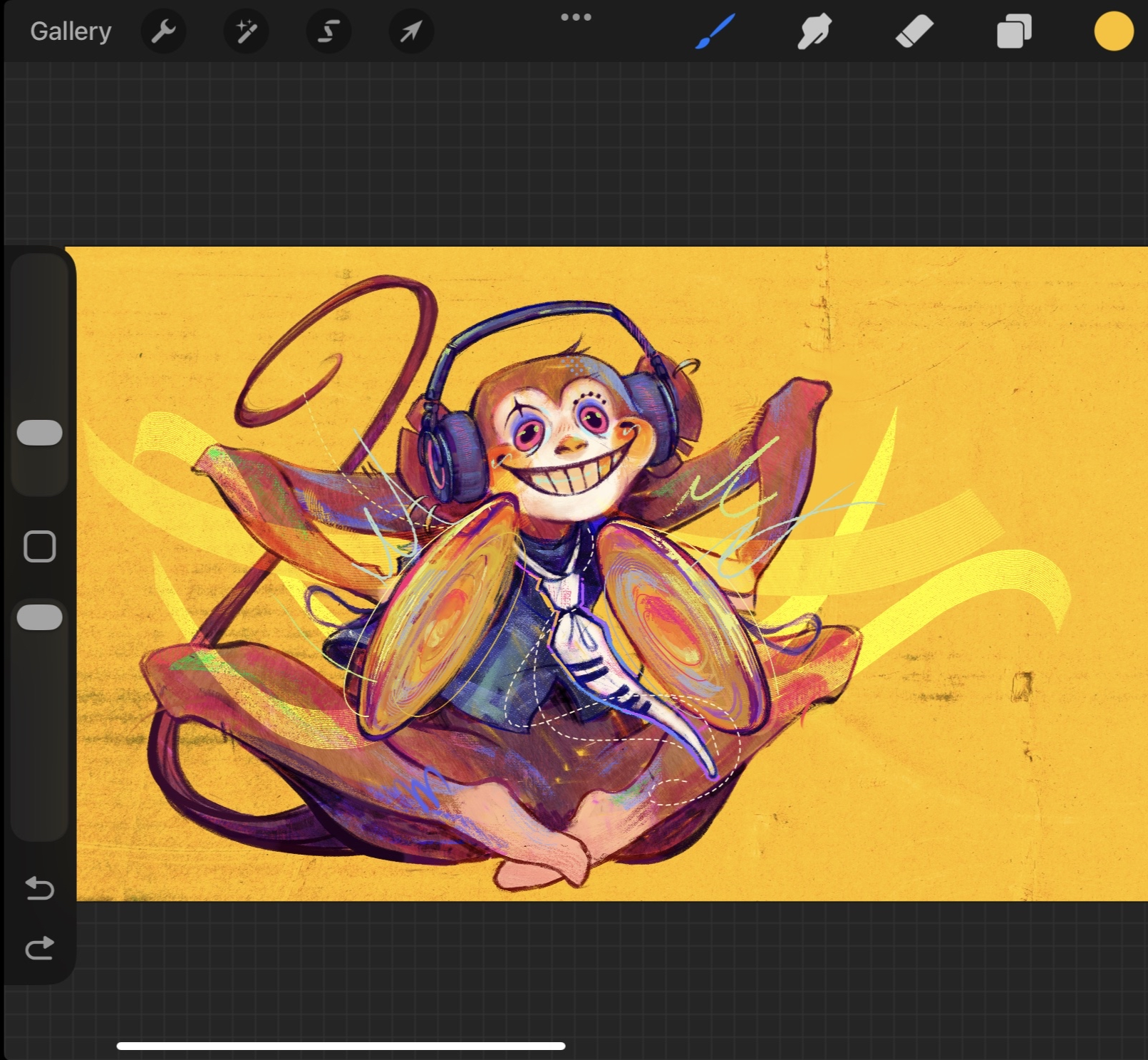Adjust the brush opacity slider handle
This screenshot has width=1148, height=1060.
pos(40,617)
